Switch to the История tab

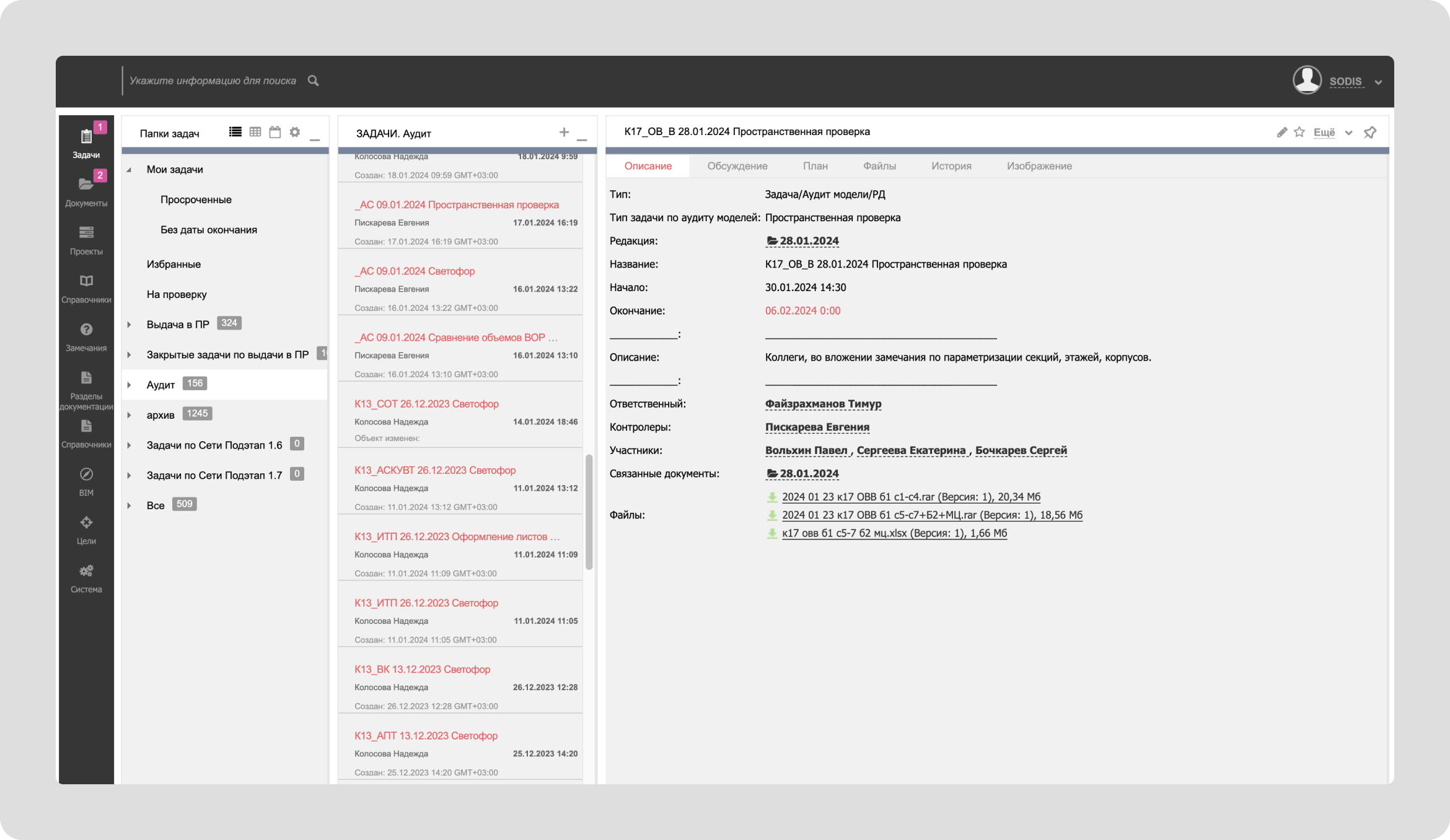click(x=951, y=166)
